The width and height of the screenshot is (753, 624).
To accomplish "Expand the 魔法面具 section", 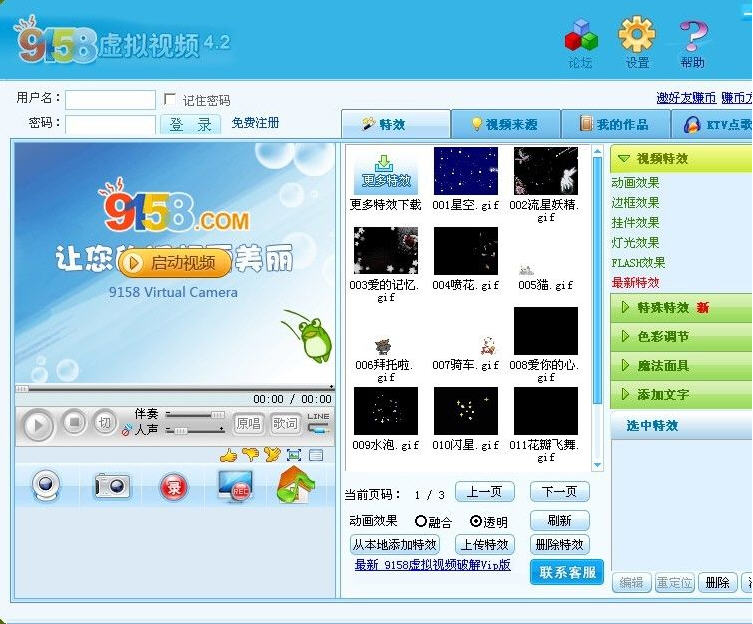I will [x=680, y=366].
